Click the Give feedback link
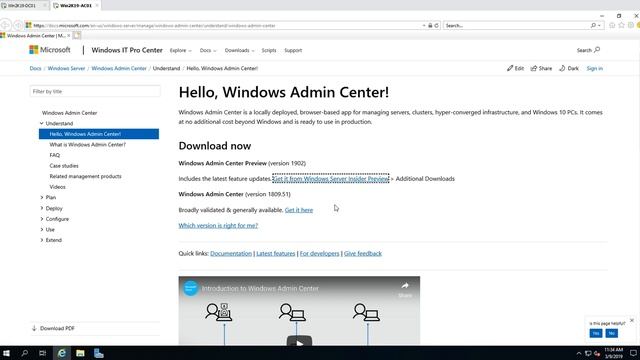The height and width of the screenshot is (360, 640). [363, 253]
